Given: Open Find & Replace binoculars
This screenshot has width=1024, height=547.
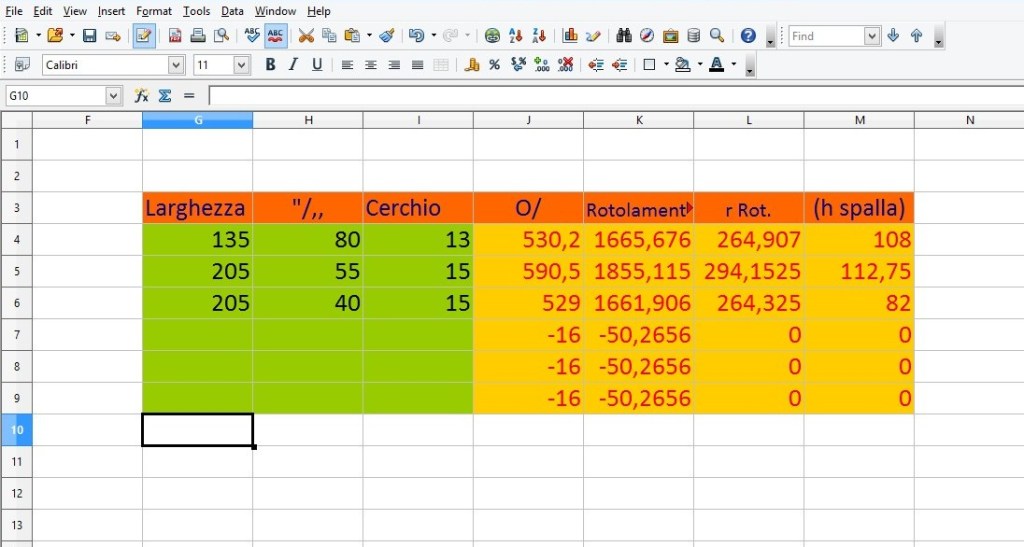Looking at the screenshot, I should coord(624,36).
